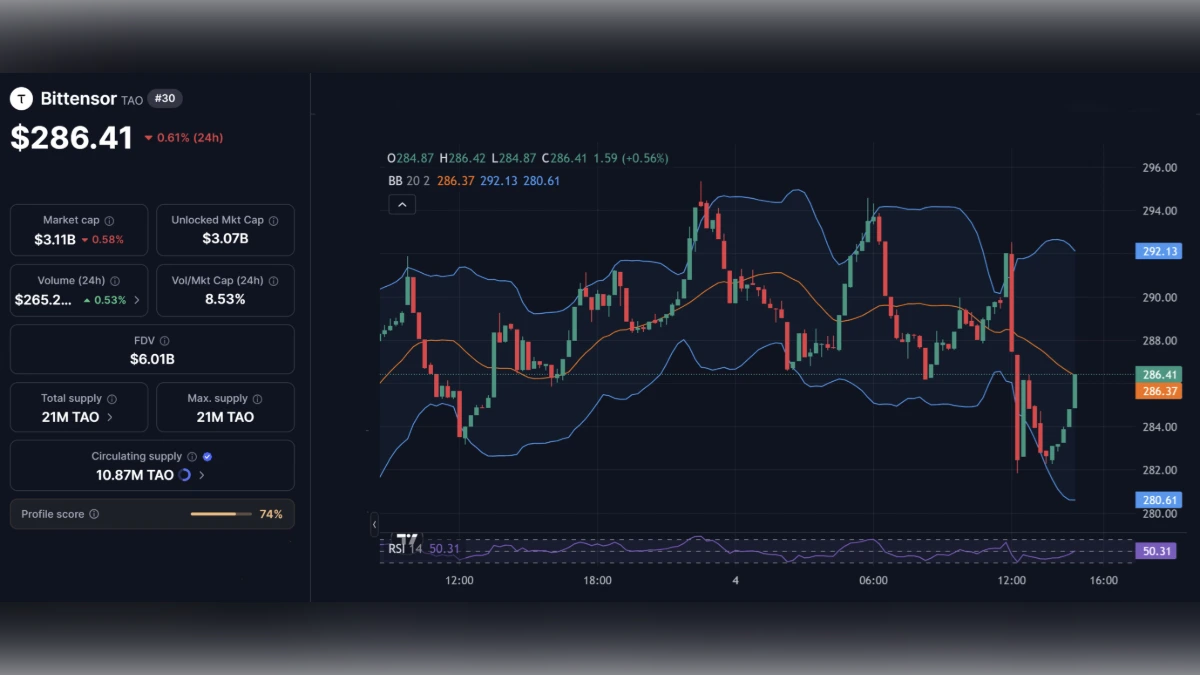Open the FDV info icon
Image resolution: width=1200 pixels, height=675 pixels.
click(x=165, y=341)
